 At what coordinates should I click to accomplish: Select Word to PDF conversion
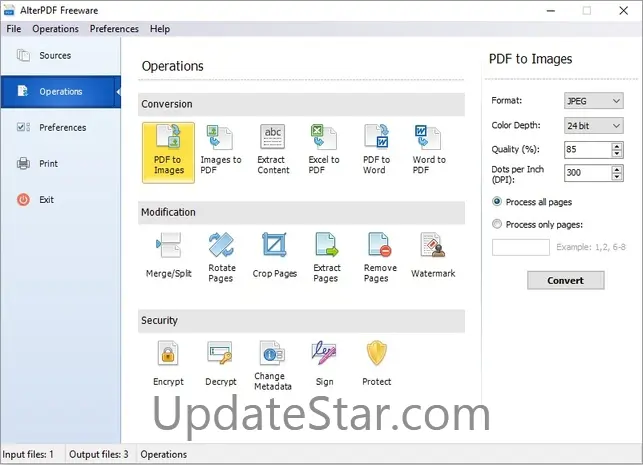pyautogui.click(x=429, y=150)
